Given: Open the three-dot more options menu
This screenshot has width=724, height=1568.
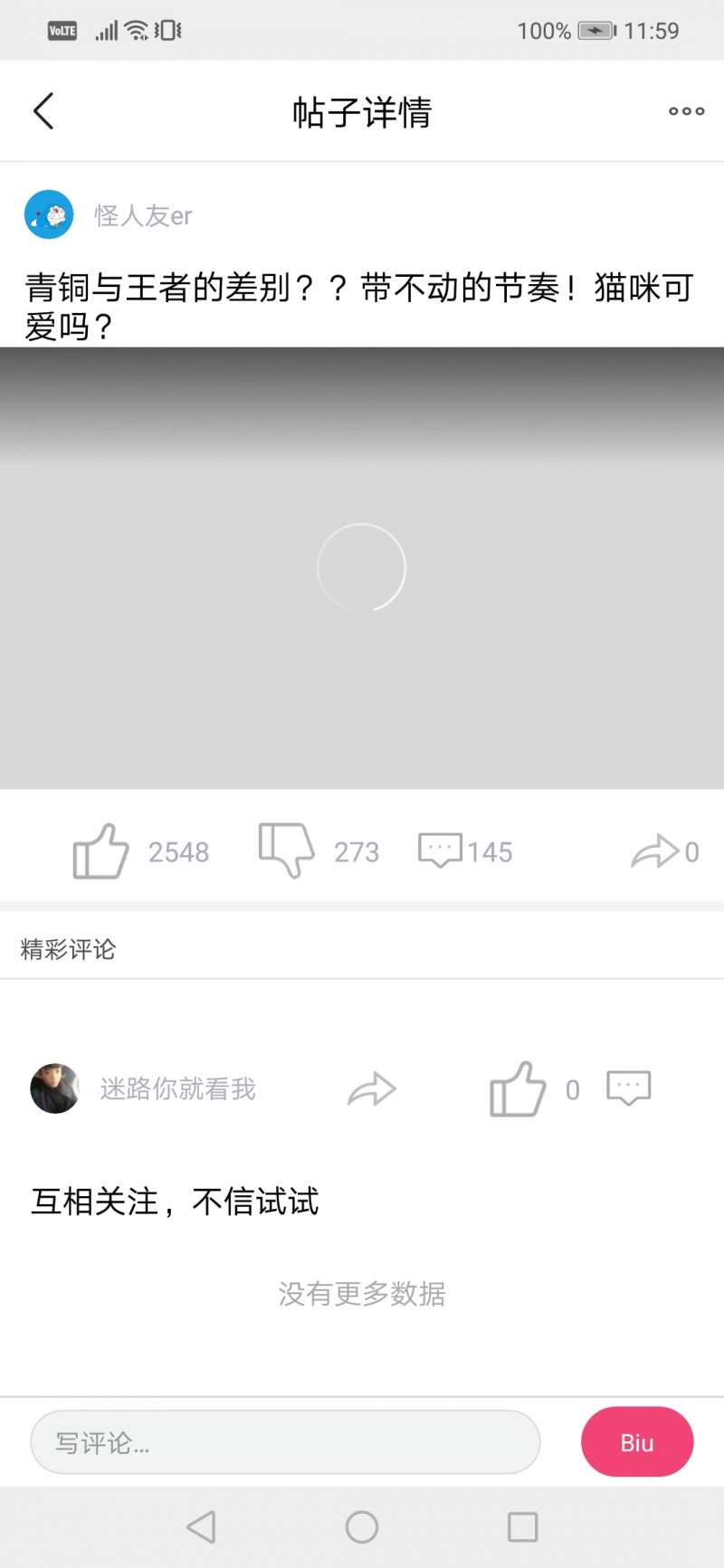Looking at the screenshot, I should (x=686, y=111).
